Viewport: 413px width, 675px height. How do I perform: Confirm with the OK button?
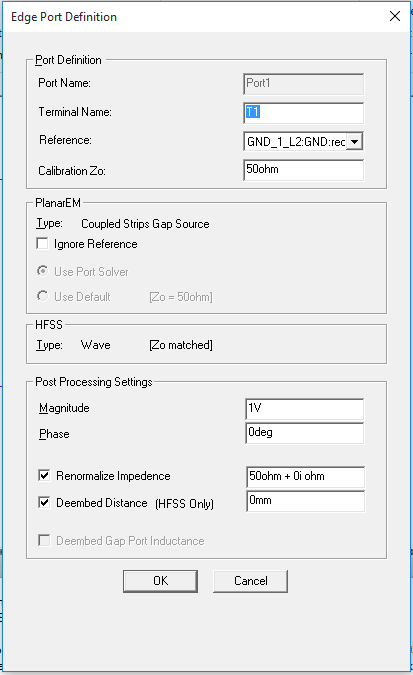pyautogui.click(x=160, y=581)
